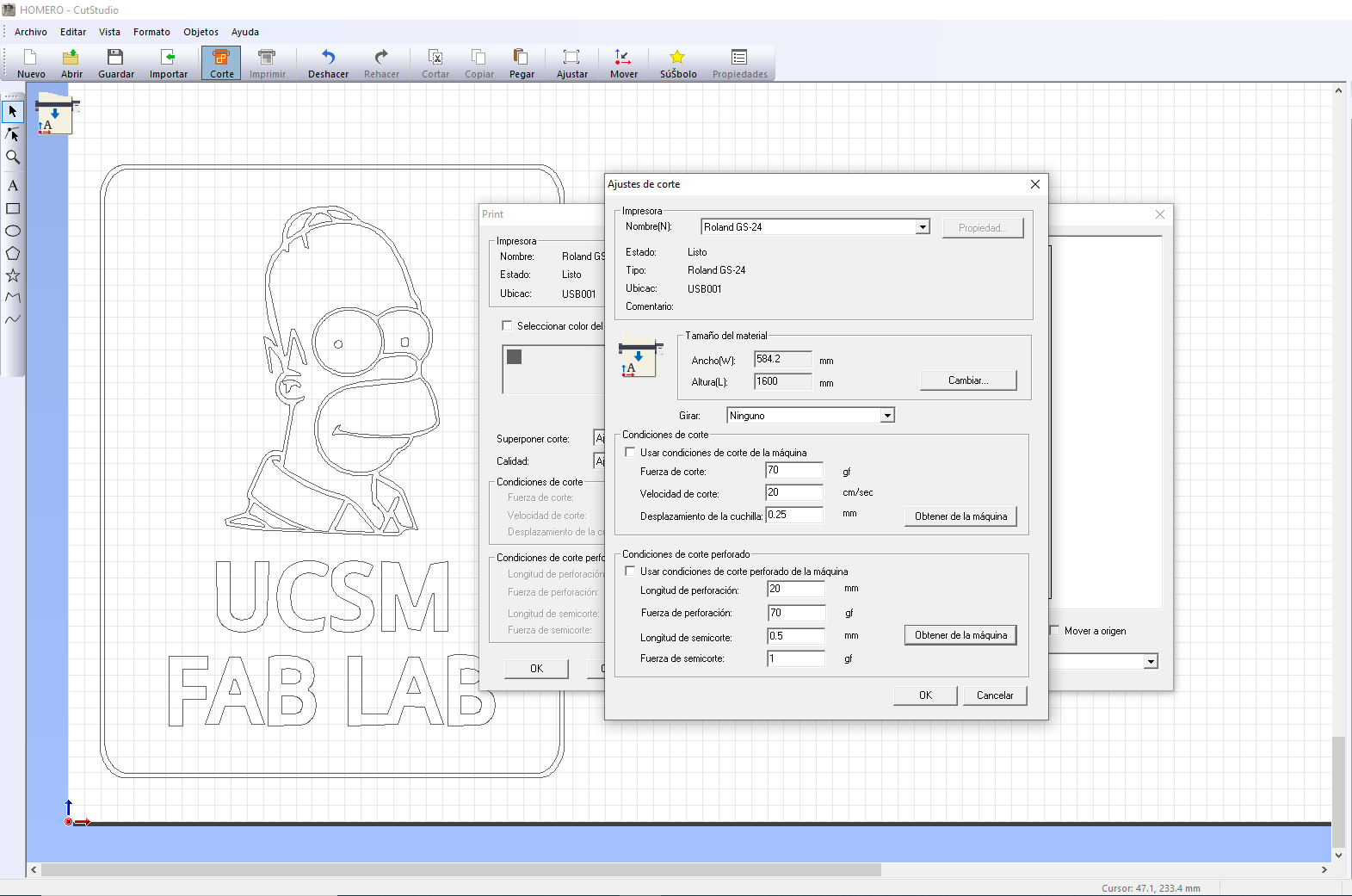
Task: Click Cancelar in Ajustes de corte
Action: pyautogui.click(x=995, y=695)
